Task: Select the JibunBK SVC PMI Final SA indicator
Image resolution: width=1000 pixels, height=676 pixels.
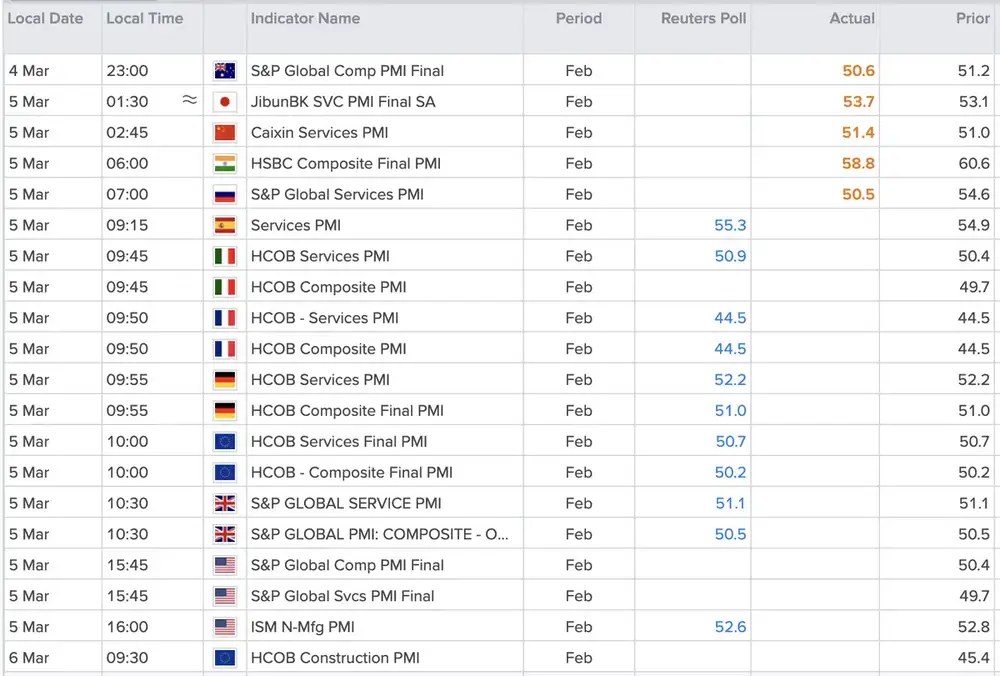Action: pos(343,102)
